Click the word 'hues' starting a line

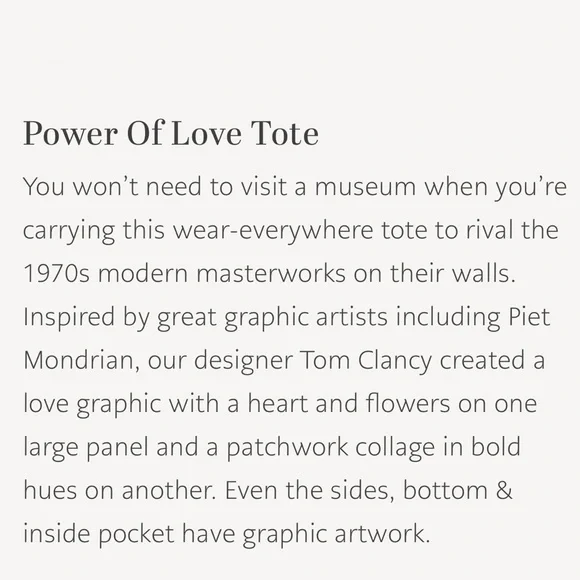(x=50, y=490)
